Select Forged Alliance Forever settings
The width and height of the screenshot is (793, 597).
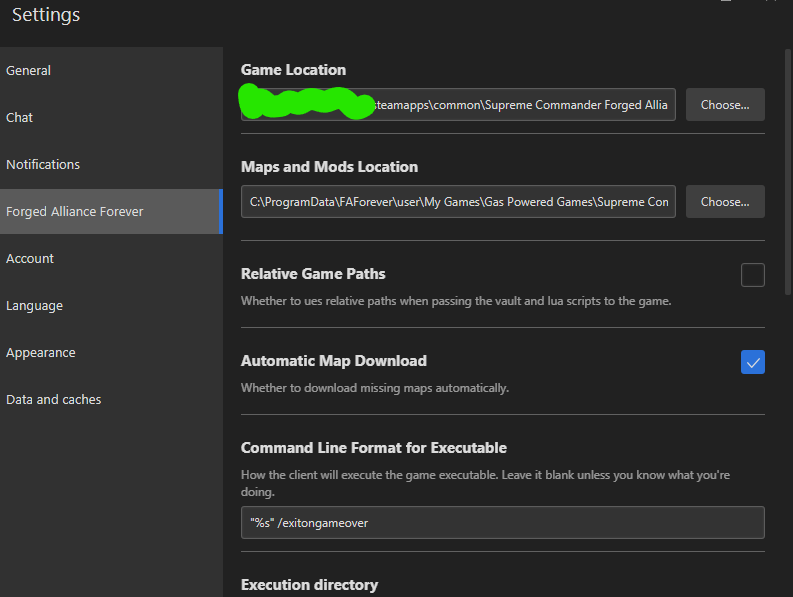111,211
